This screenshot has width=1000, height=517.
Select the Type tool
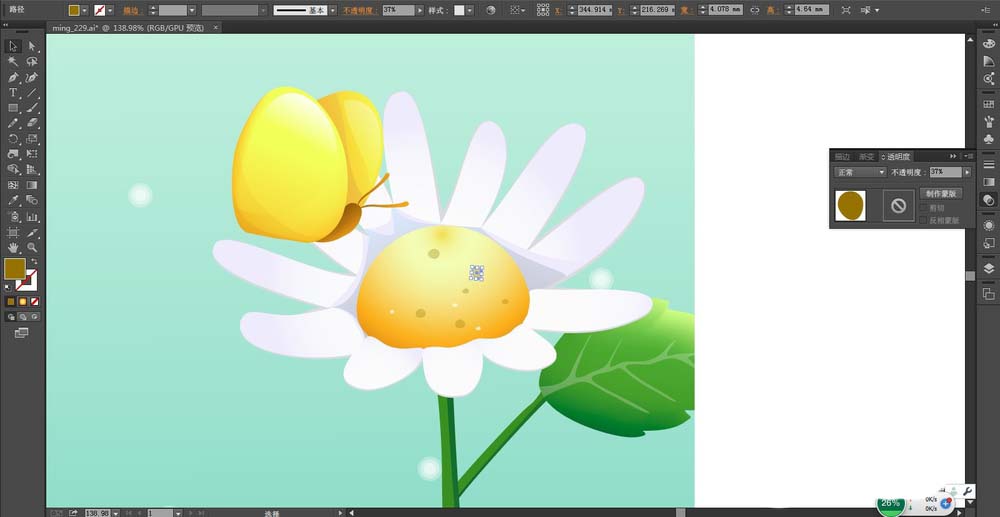tap(13, 92)
